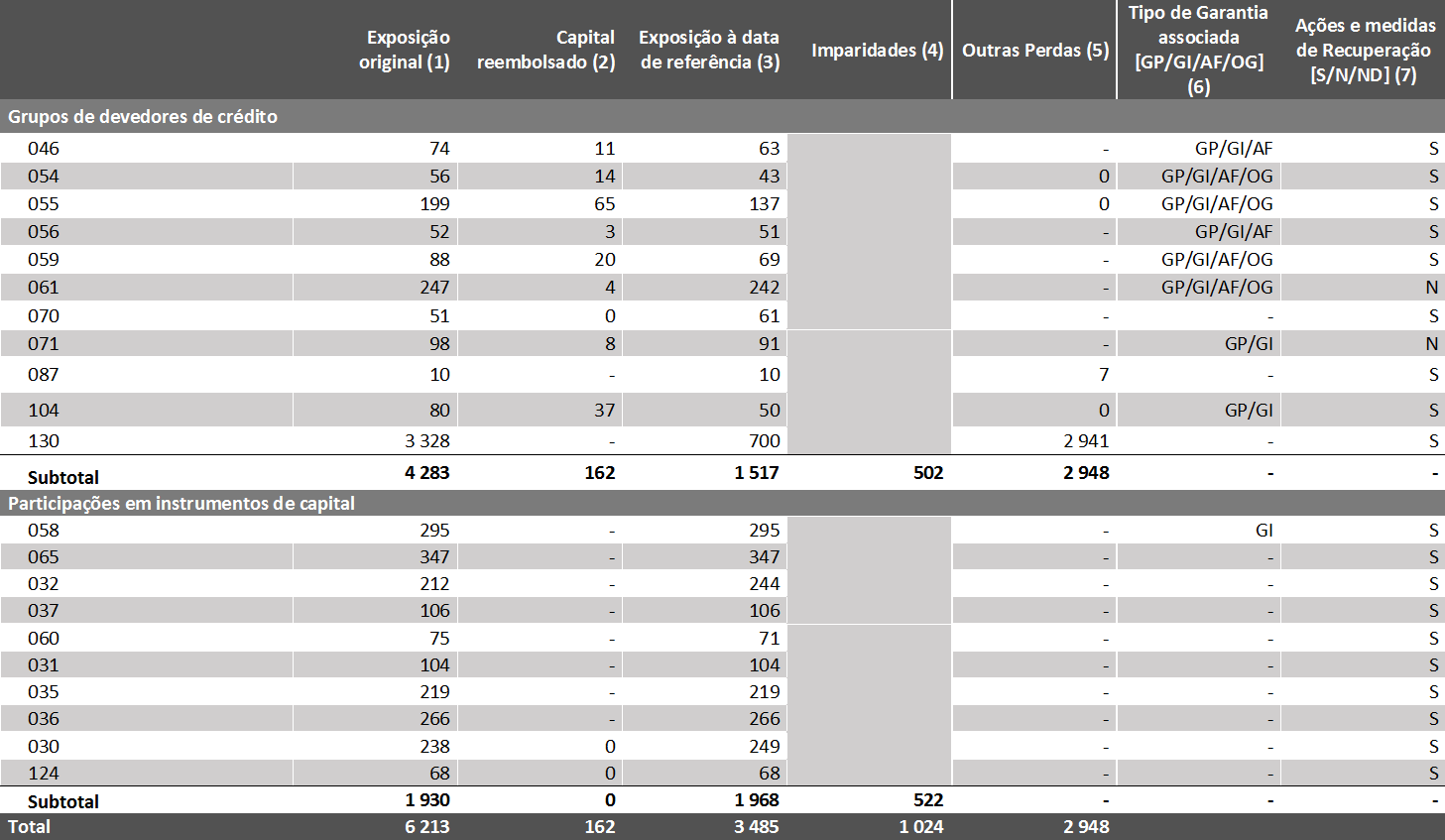Click subtotal original exposure 4 283
Screen dimensions: 1445x840
coord(427,472)
